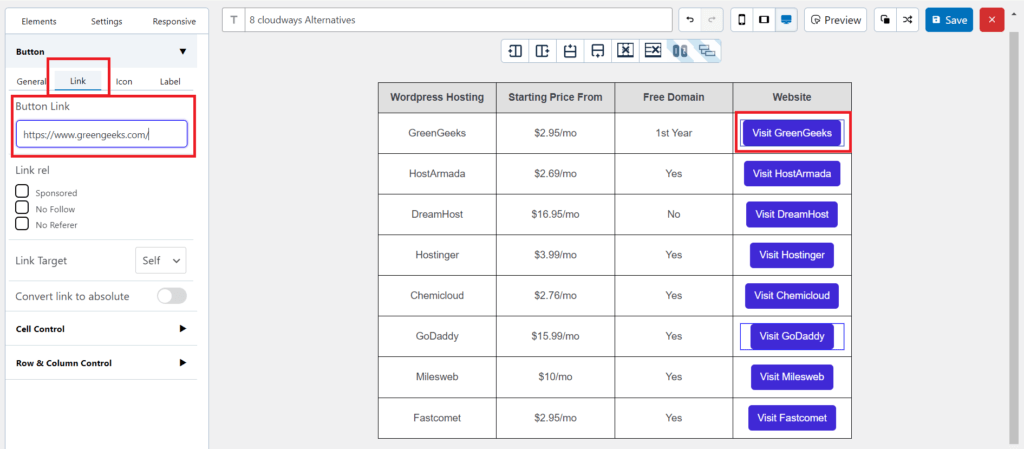Select the Visit Fastcomet button
This screenshot has height=449, width=1024.
[792, 418]
